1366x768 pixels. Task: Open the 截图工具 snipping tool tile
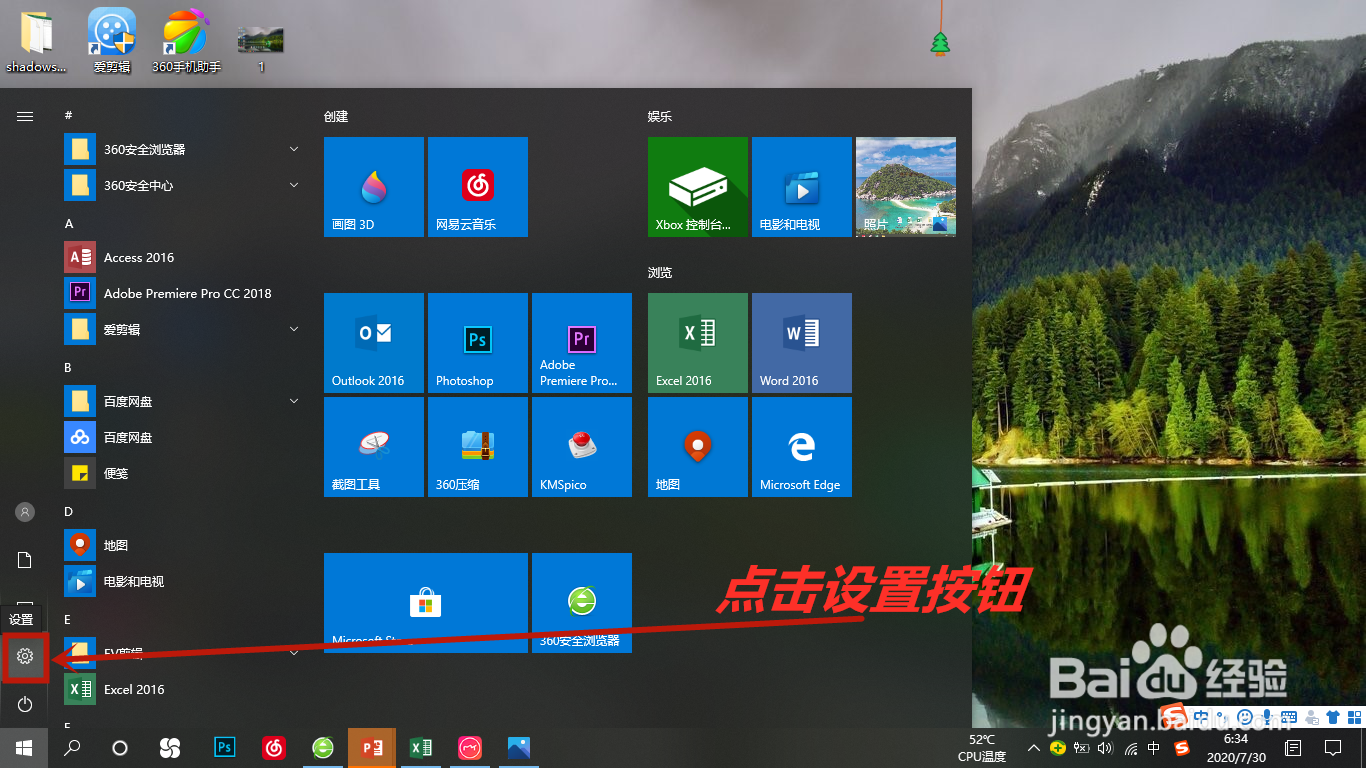click(373, 447)
